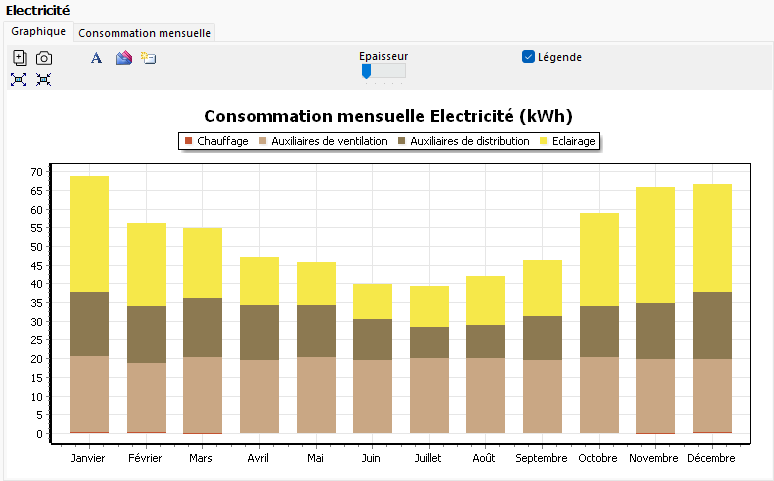Image resolution: width=774 pixels, height=481 pixels.
Task: Click the Juin axis label
Action: 371,458
